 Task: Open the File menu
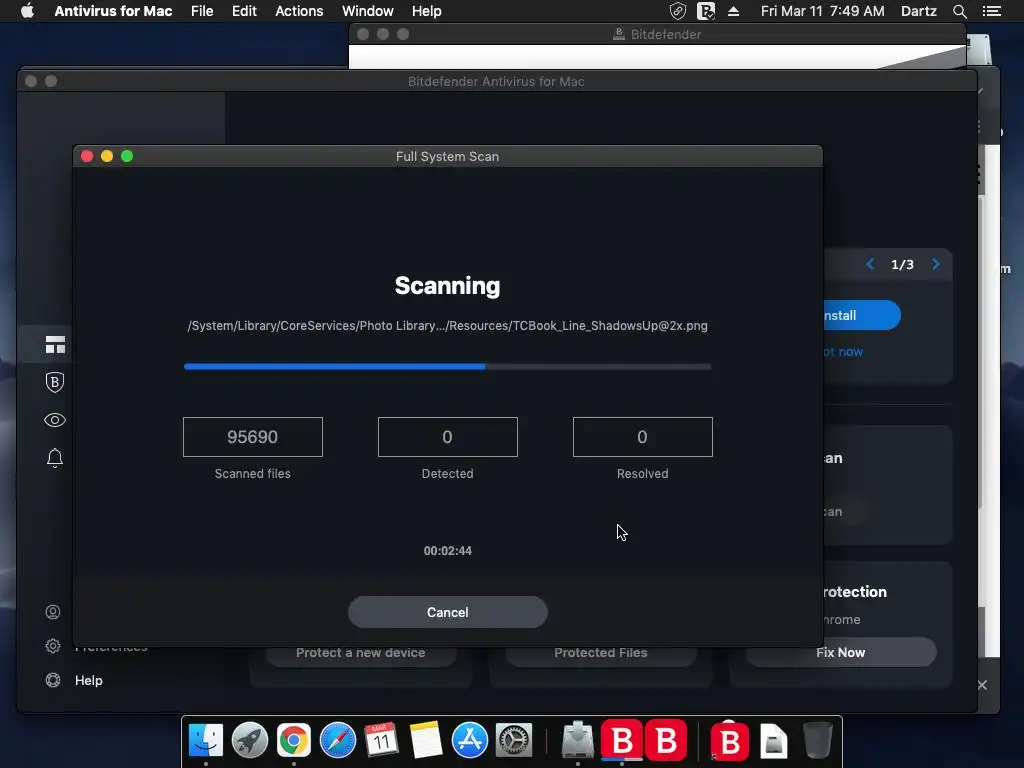(x=202, y=11)
